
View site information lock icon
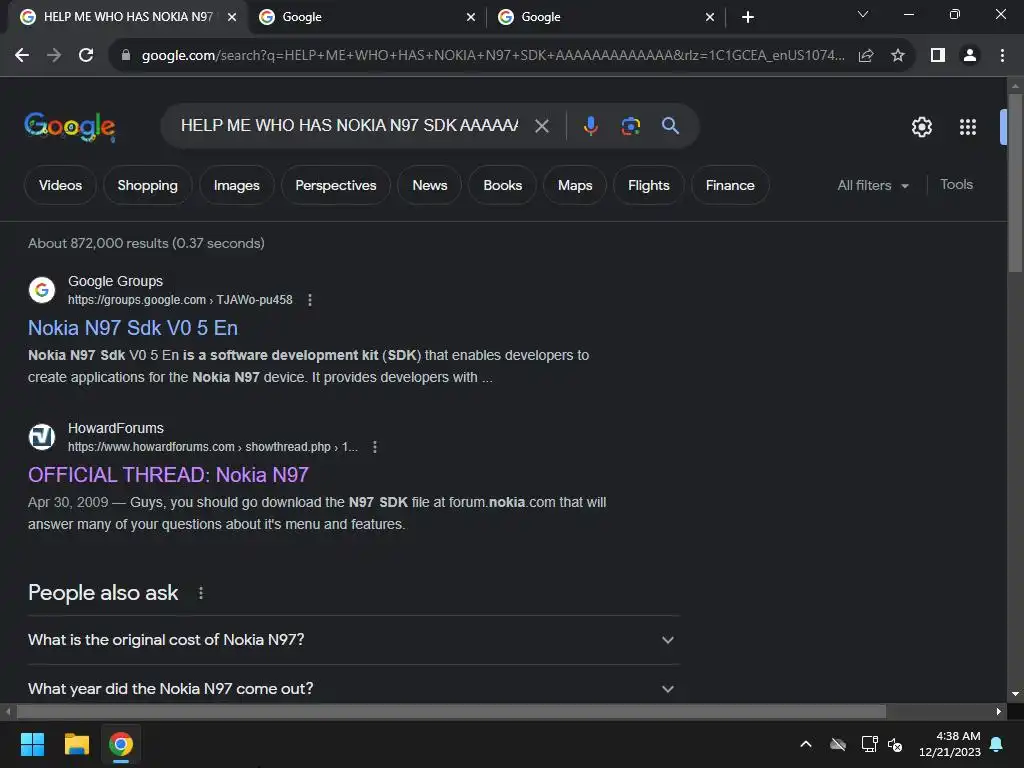click(126, 56)
